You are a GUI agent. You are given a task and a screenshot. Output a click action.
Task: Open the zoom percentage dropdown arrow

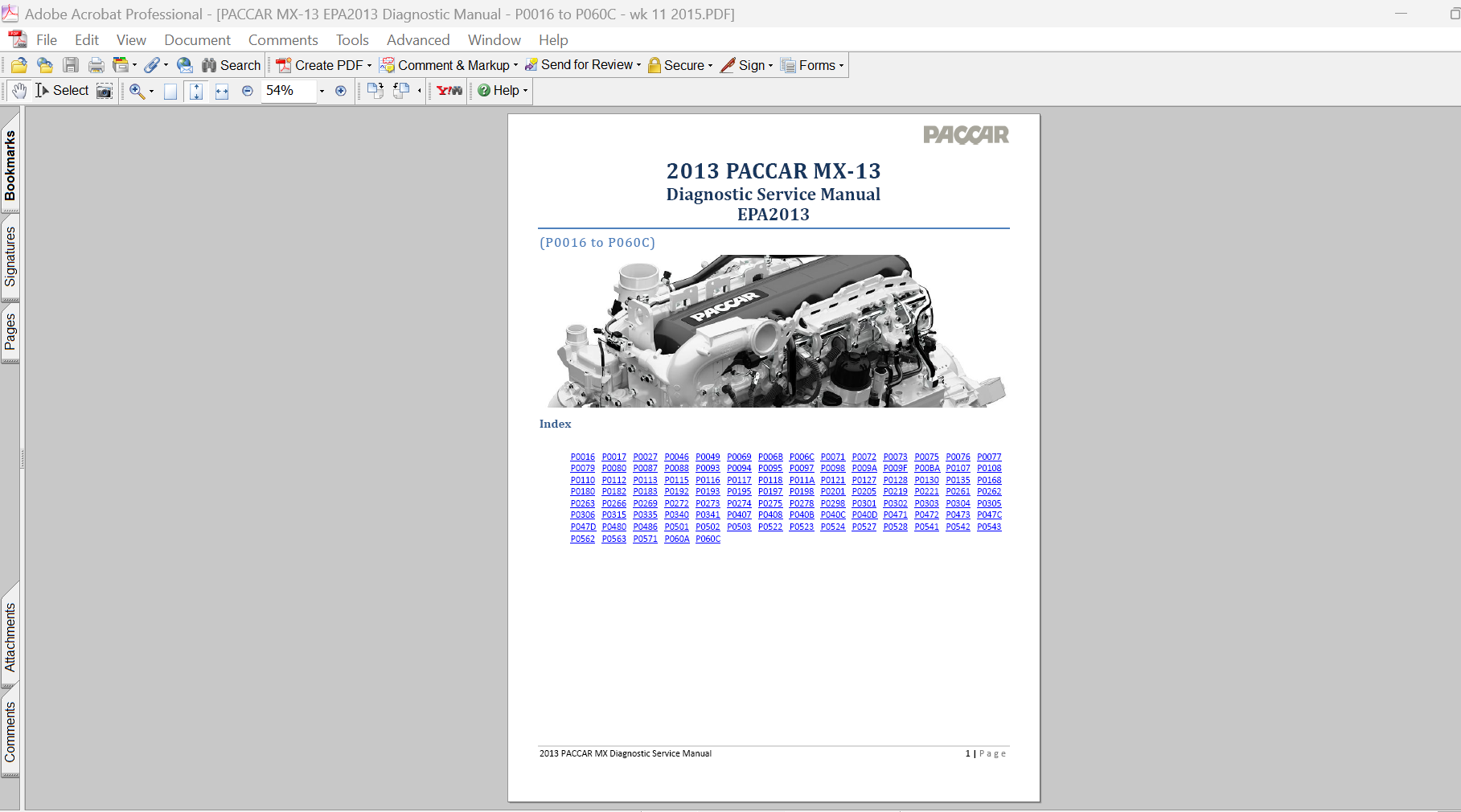322,91
